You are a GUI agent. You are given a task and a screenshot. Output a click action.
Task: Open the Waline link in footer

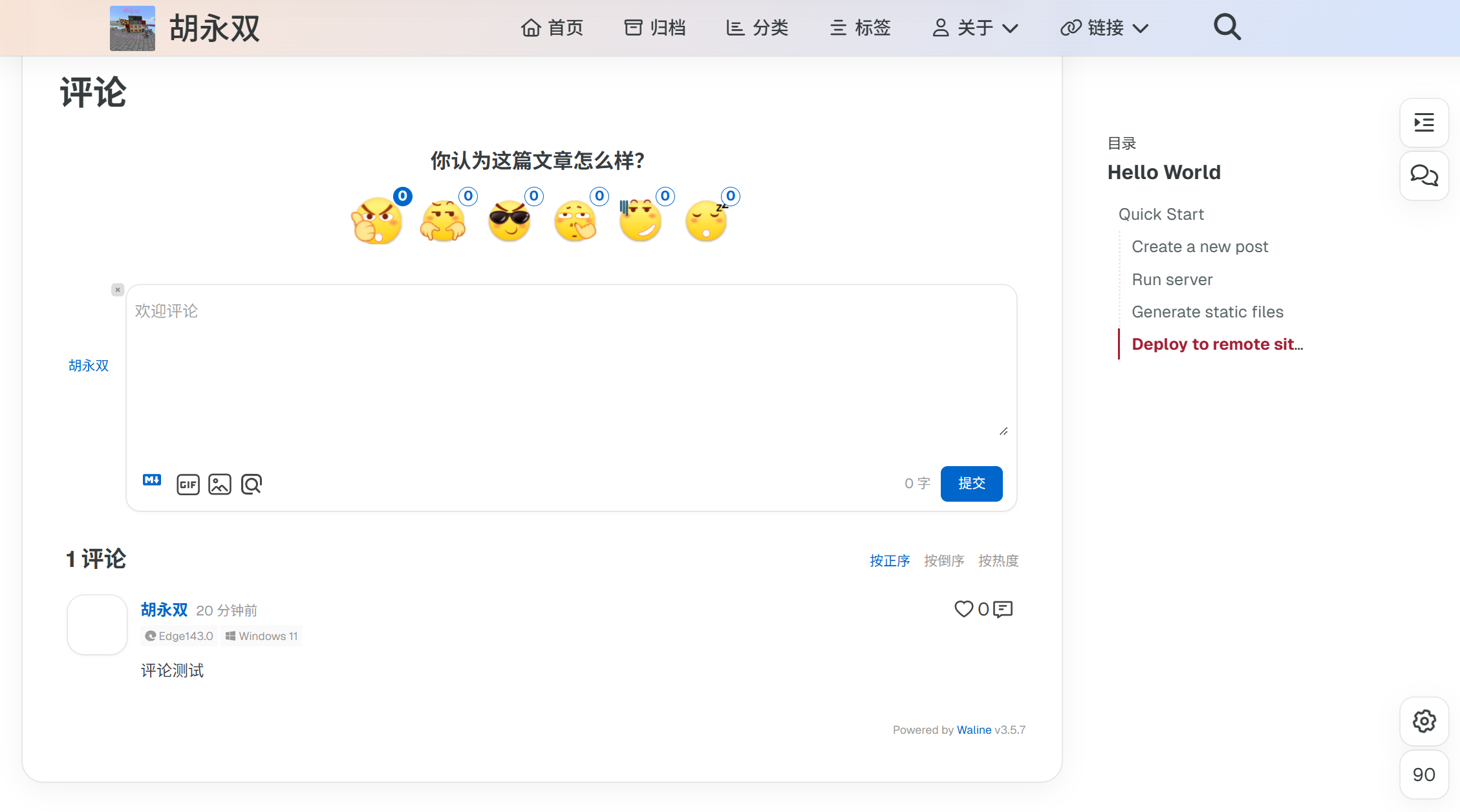click(974, 730)
